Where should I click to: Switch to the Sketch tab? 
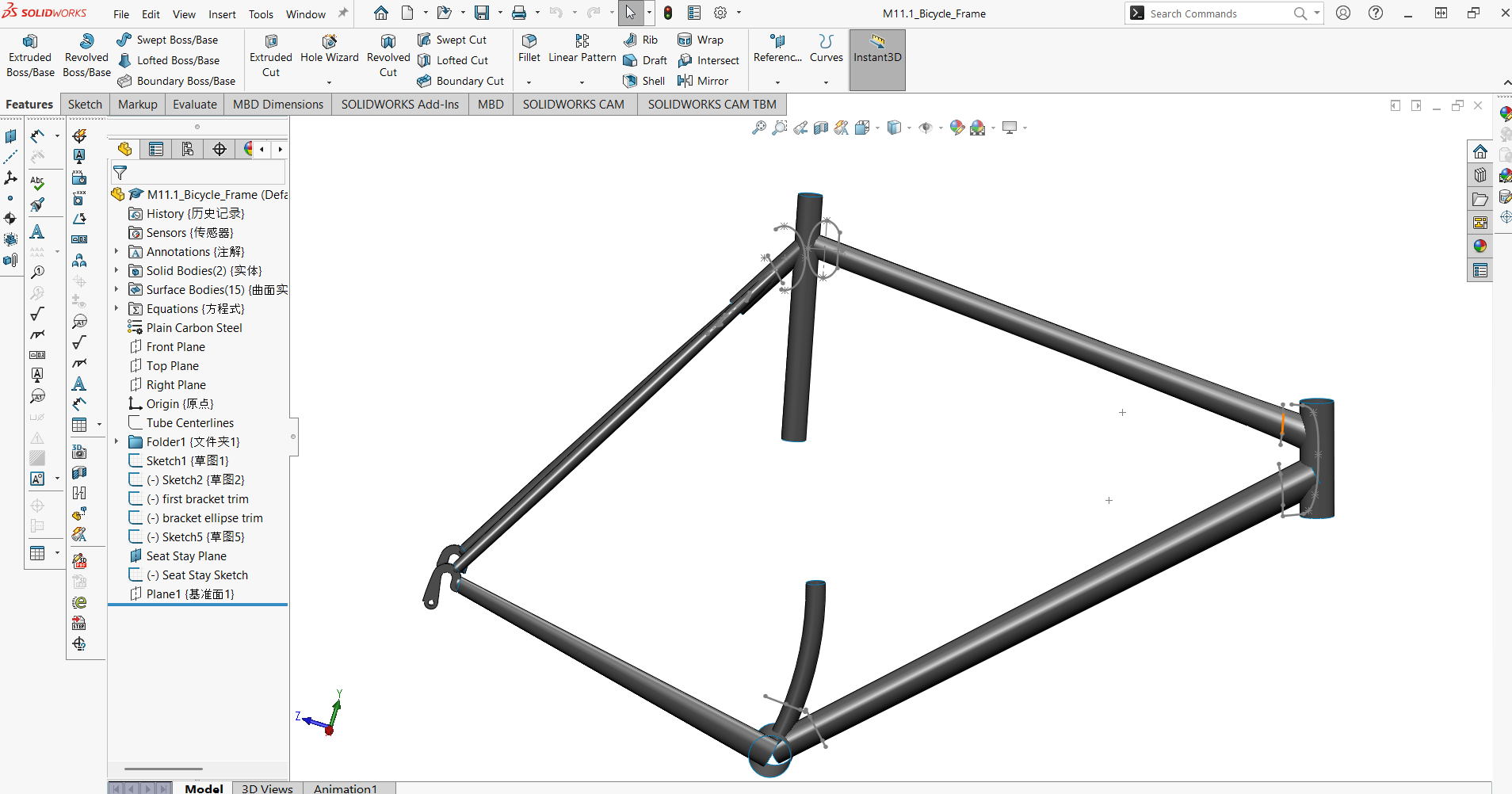click(x=85, y=104)
